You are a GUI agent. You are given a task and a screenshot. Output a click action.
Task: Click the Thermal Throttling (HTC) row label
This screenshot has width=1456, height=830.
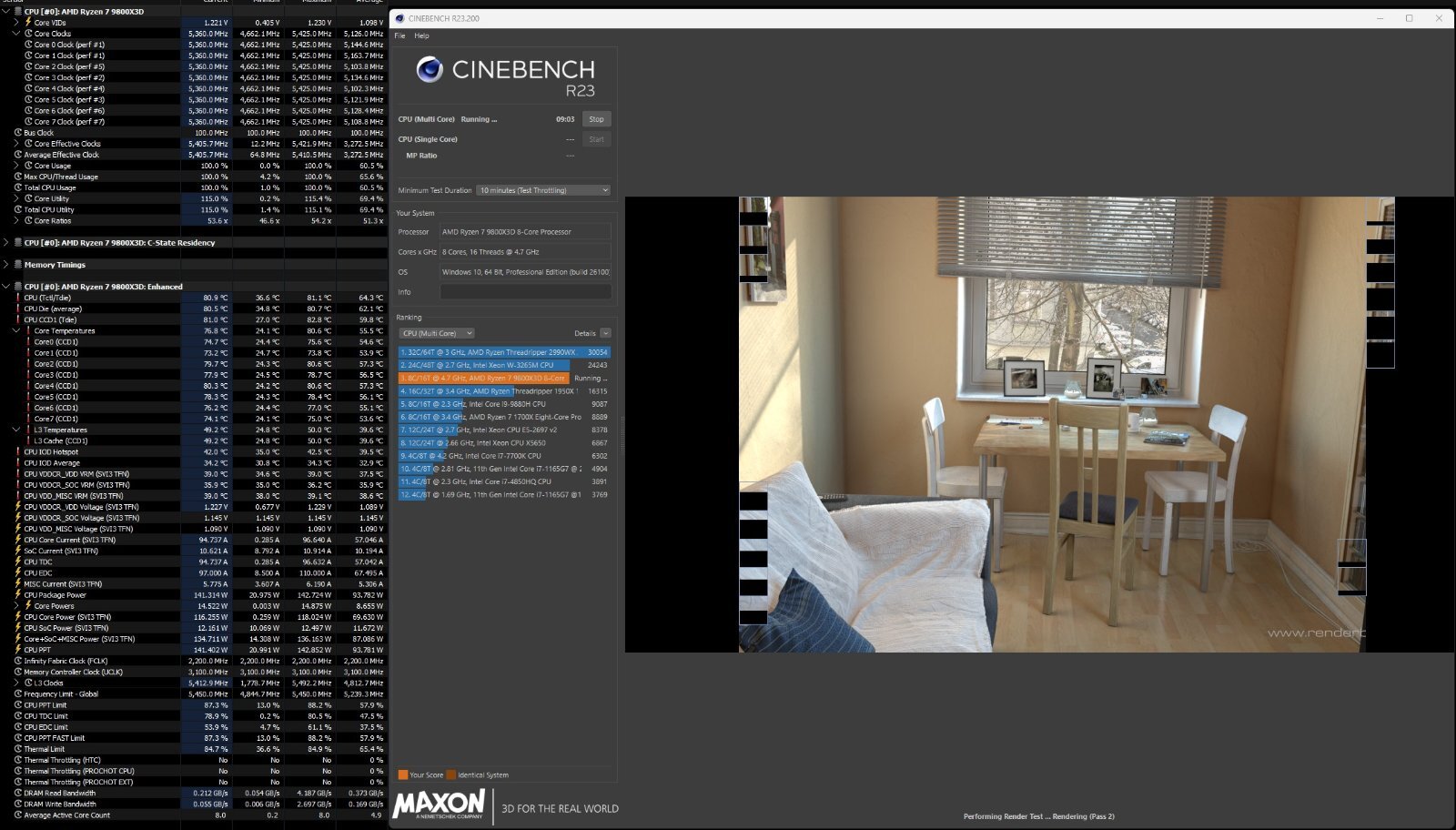click(x=62, y=760)
